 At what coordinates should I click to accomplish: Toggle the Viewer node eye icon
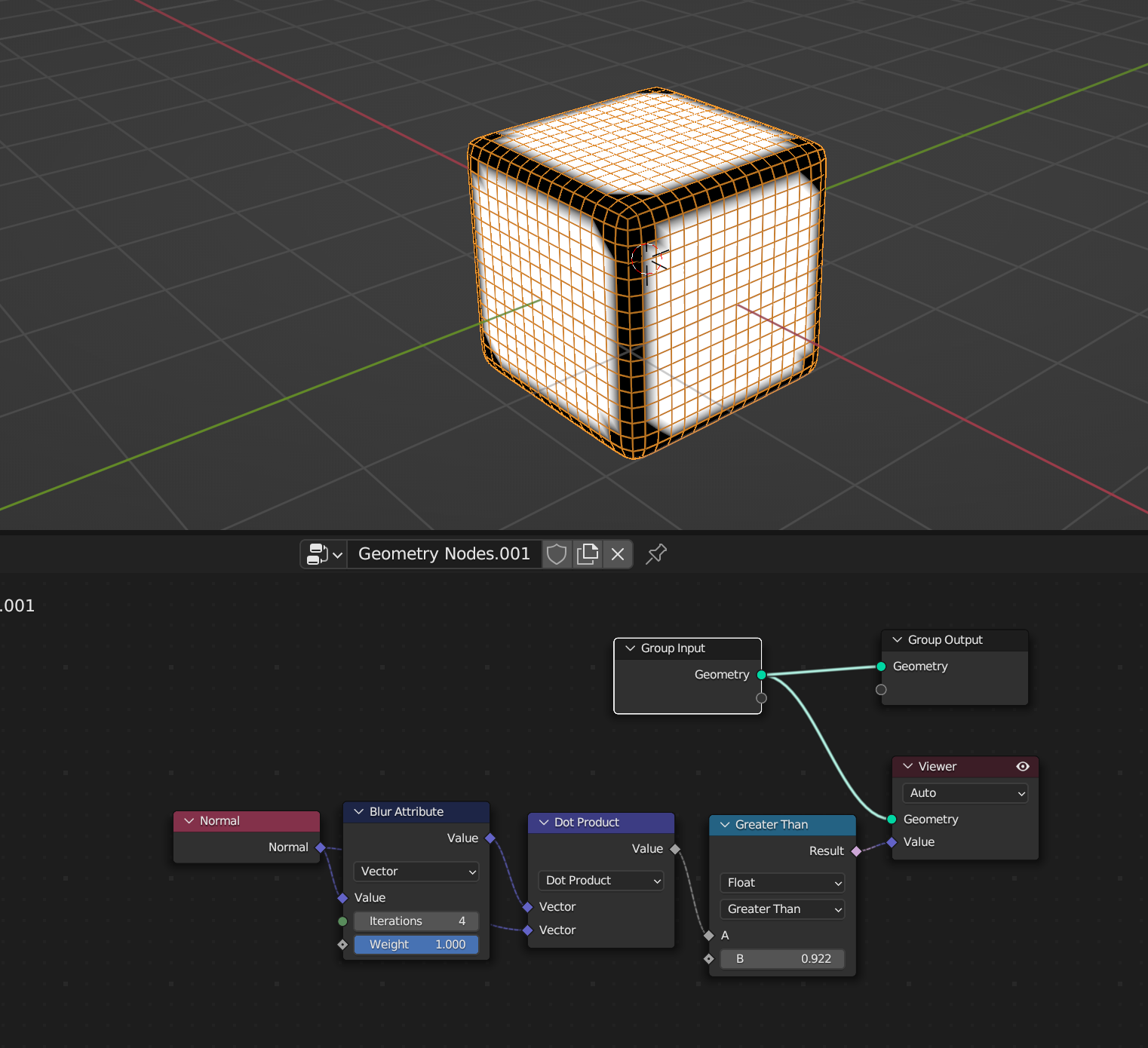1023,766
